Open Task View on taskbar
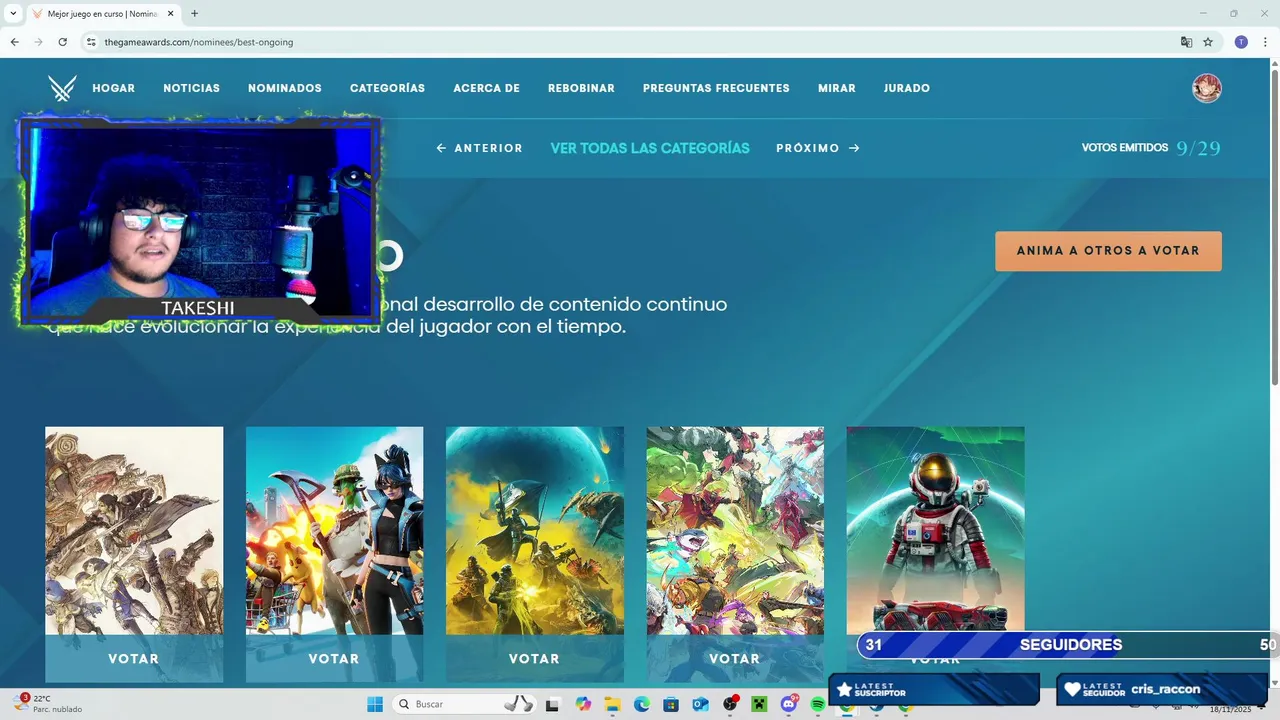Screen dimensions: 1280x720 [x=552, y=704]
